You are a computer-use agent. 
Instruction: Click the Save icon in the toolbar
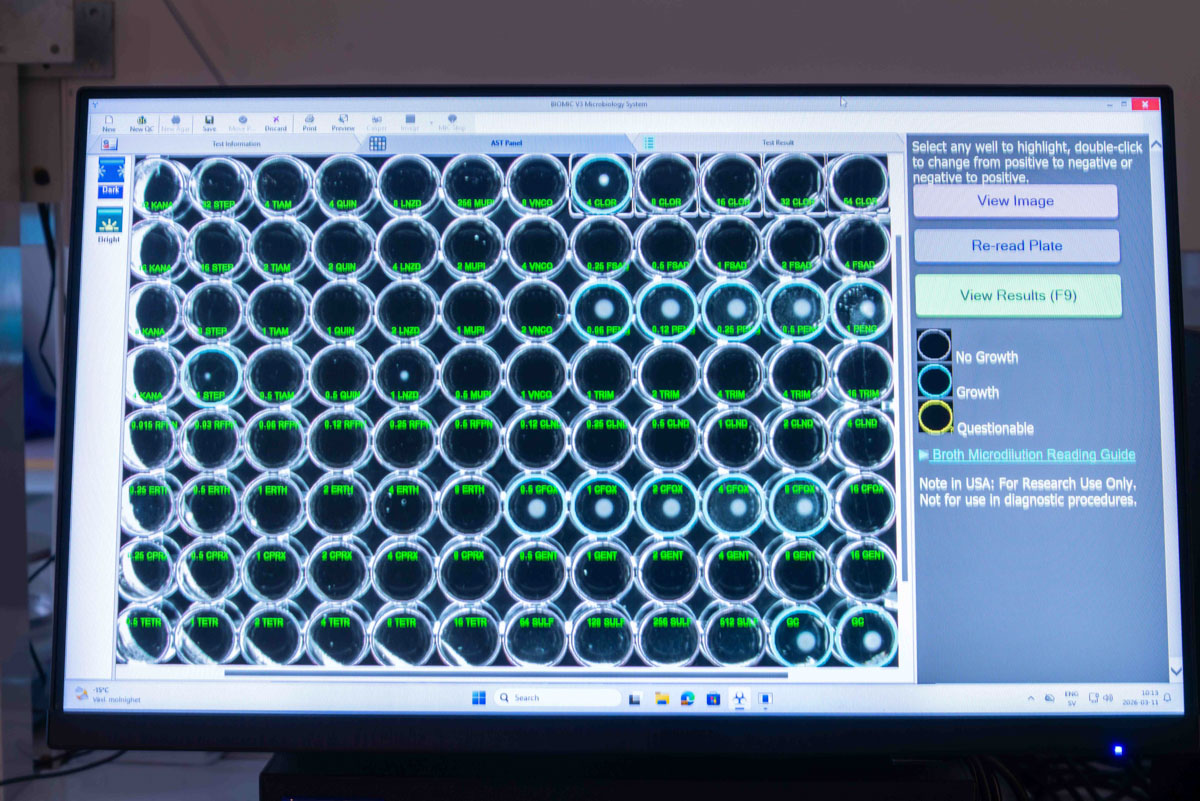click(x=210, y=120)
